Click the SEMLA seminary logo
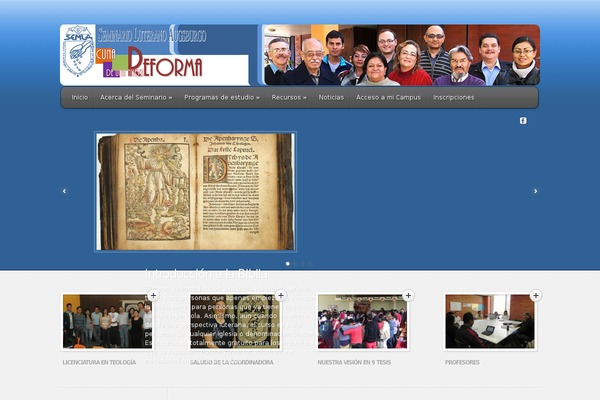Image resolution: width=600 pixels, height=400 pixels. (x=78, y=51)
